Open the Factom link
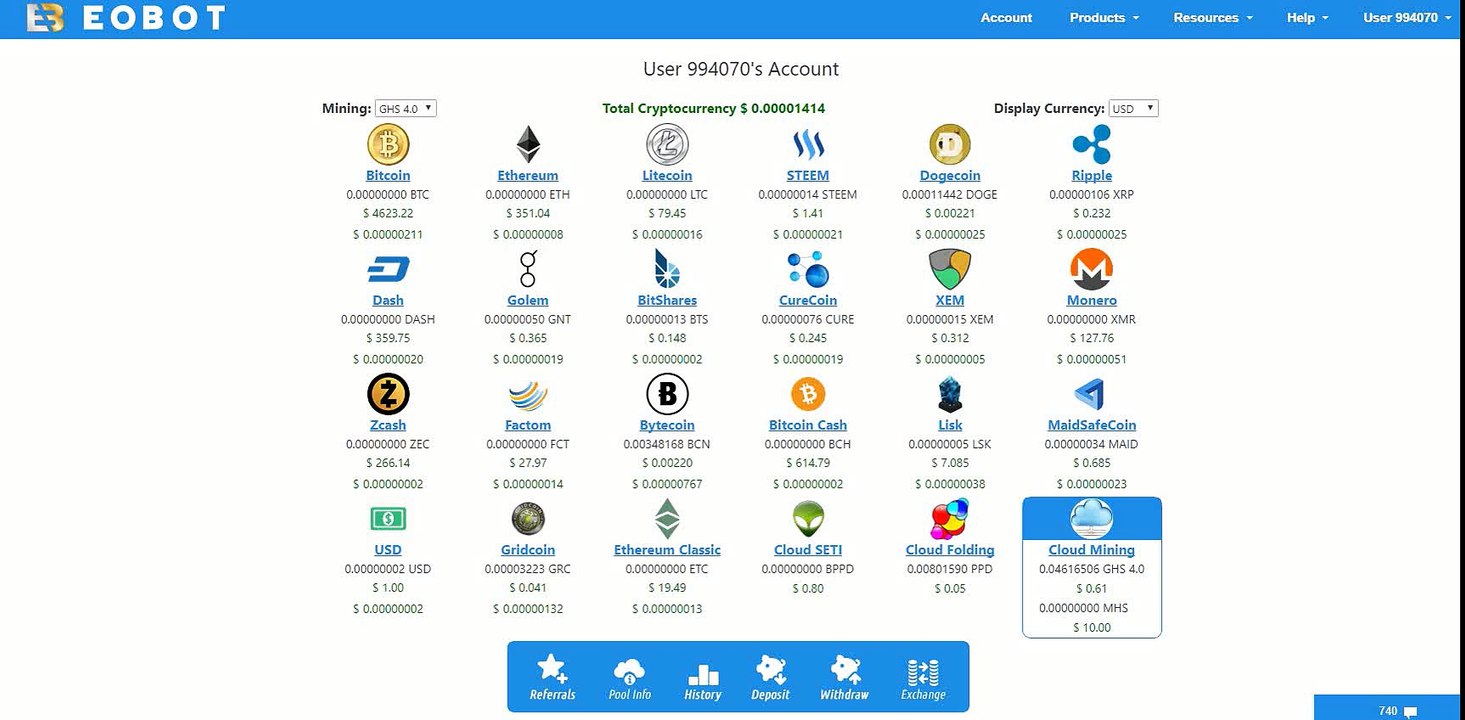The width and height of the screenshot is (1465, 720). [x=528, y=426]
